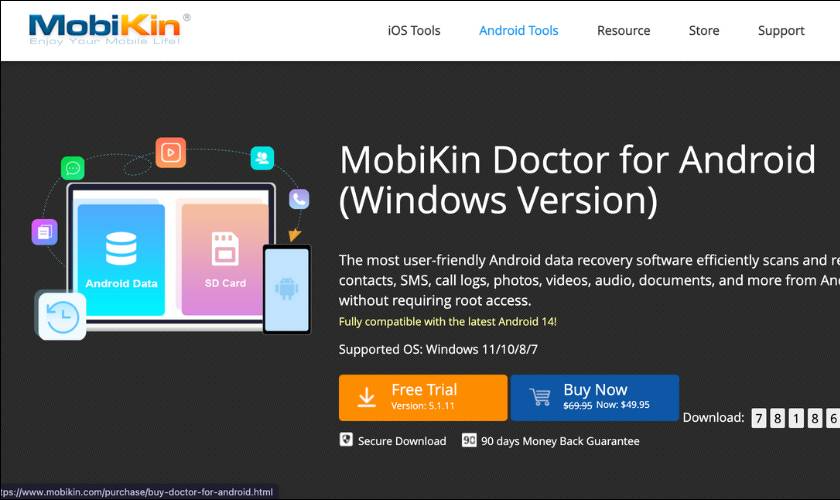Click the SD Card tile

pos(225,260)
